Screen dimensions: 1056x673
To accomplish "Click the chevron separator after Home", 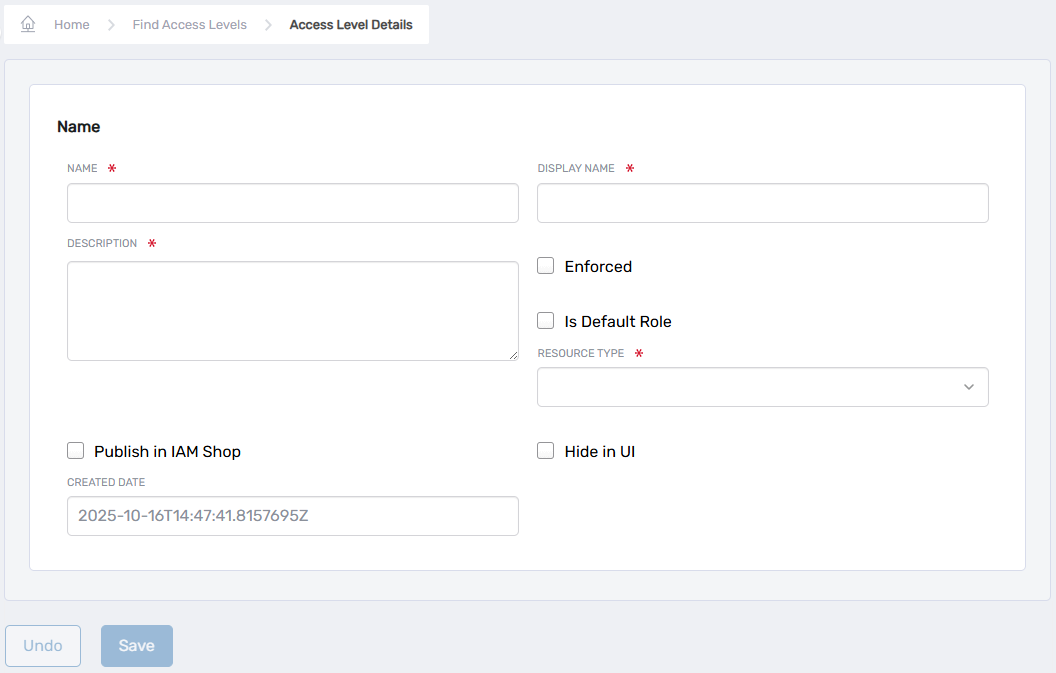I will tap(111, 25).
